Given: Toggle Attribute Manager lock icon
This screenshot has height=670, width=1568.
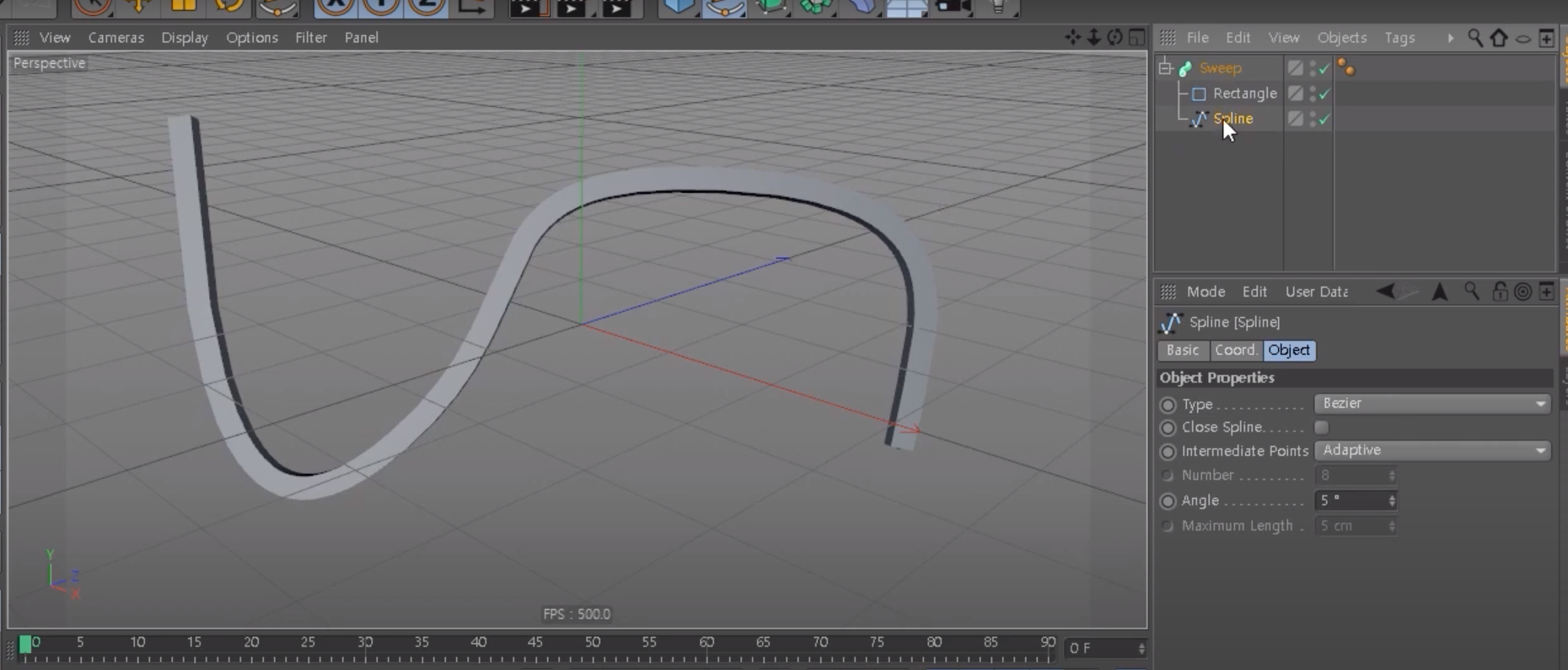Looking at the screenshot, I should [x=1500, y=291].
